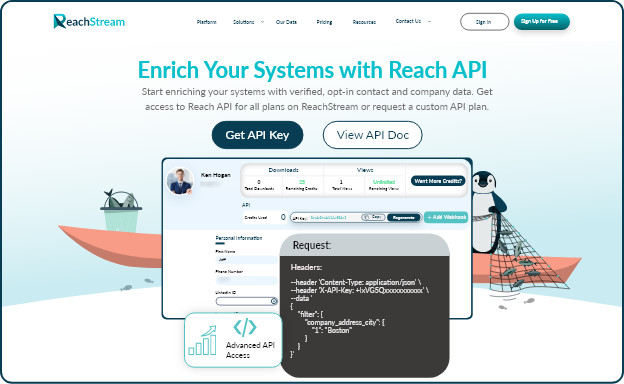Click the LinkedIn ID input field
624x384 pixels.
[x=246, y=301]
